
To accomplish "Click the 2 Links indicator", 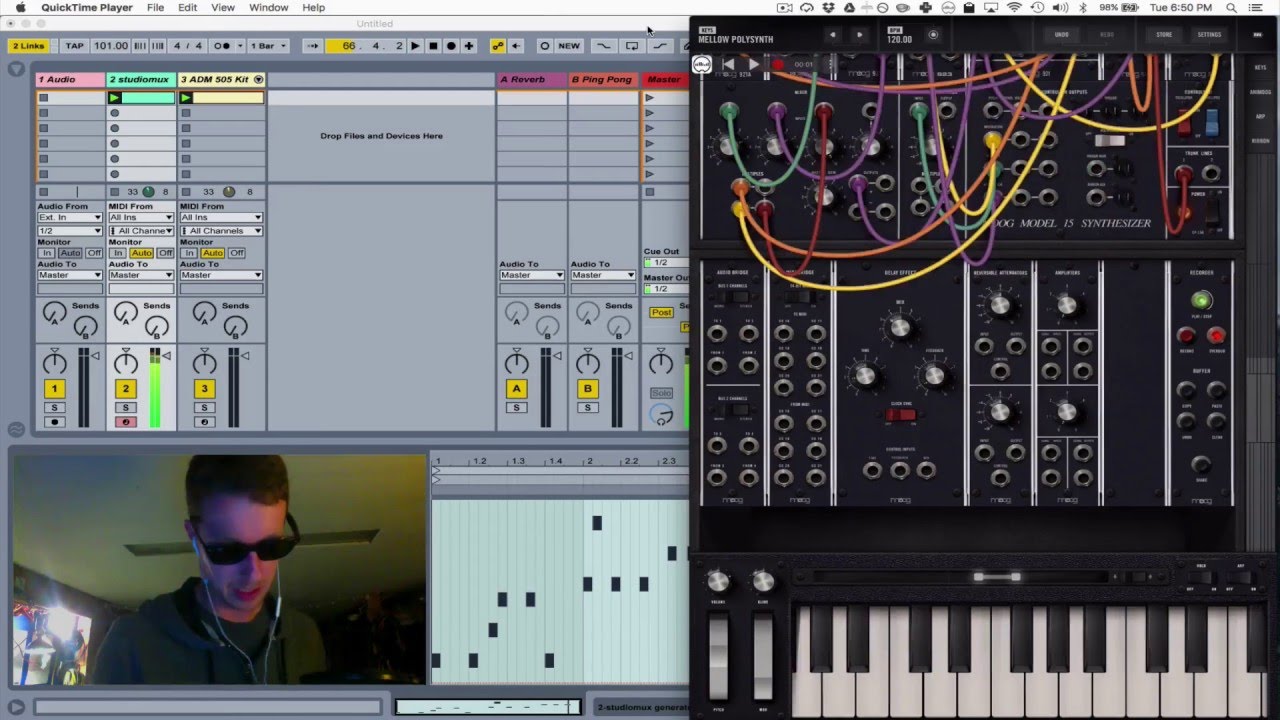I will (x=28, y=46).
